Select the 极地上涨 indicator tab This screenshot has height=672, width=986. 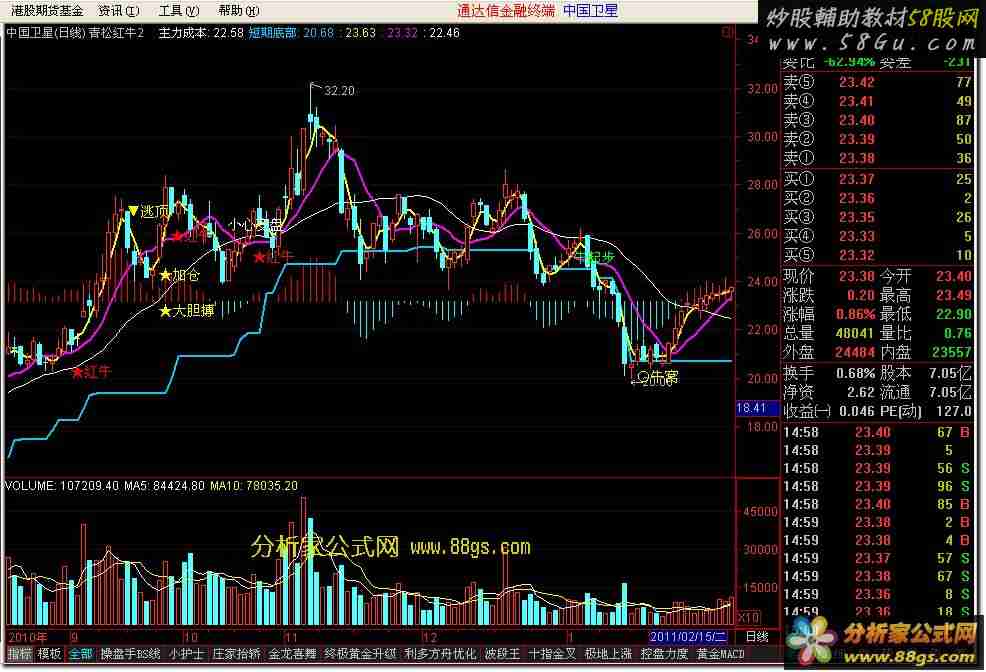pyautogui.click(x=608, y=654)
